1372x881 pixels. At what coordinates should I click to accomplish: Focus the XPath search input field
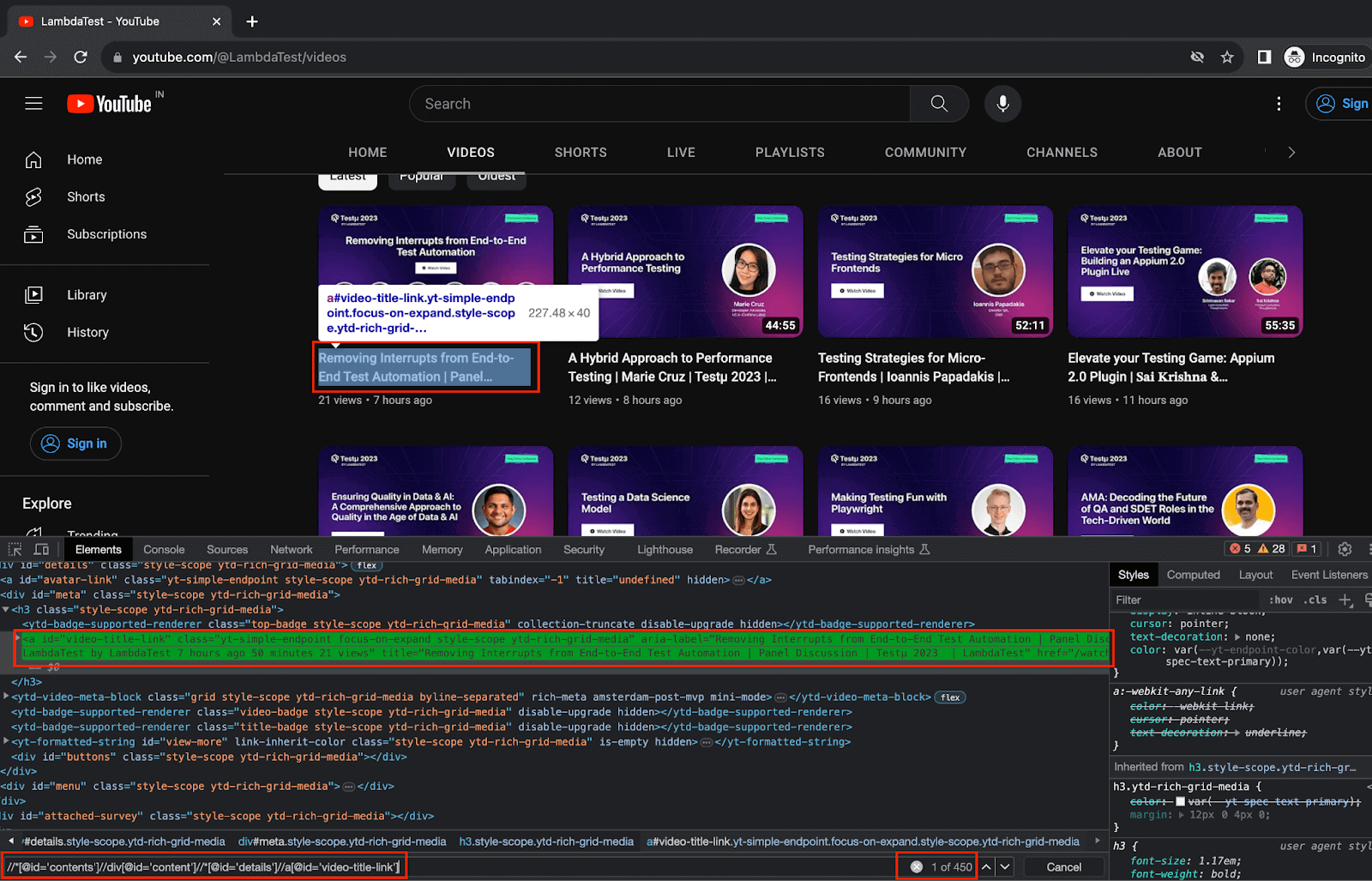[x=204, y=867]
